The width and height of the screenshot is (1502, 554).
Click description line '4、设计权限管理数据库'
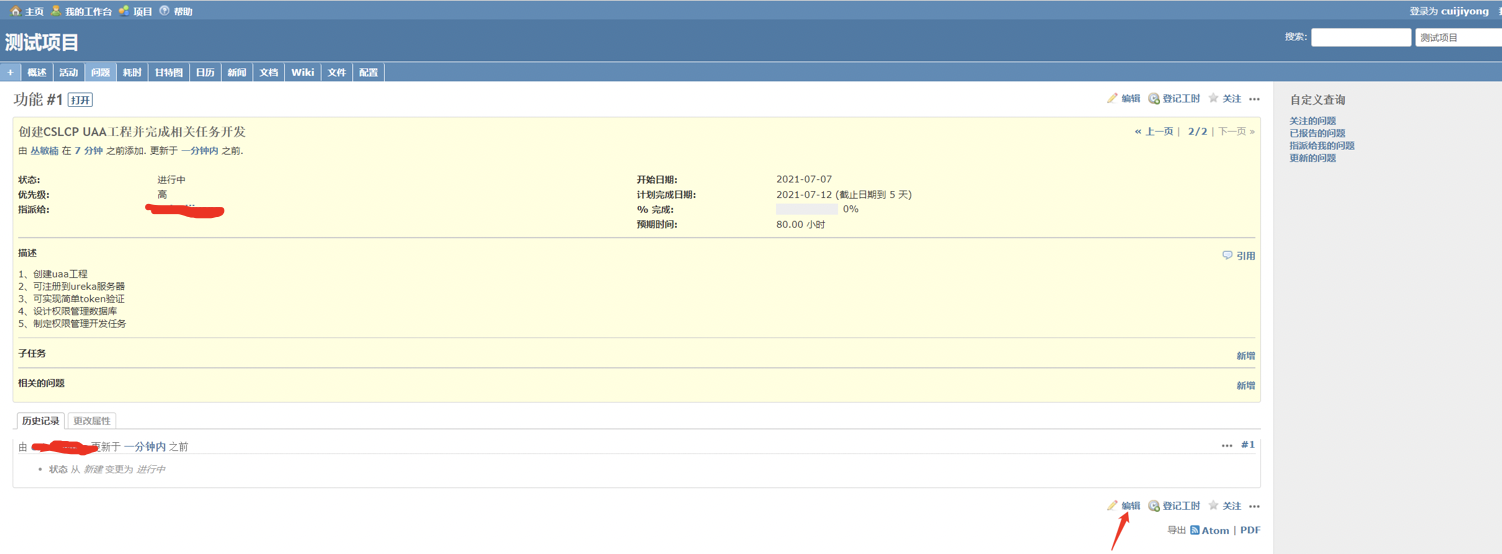click(68, 312)
